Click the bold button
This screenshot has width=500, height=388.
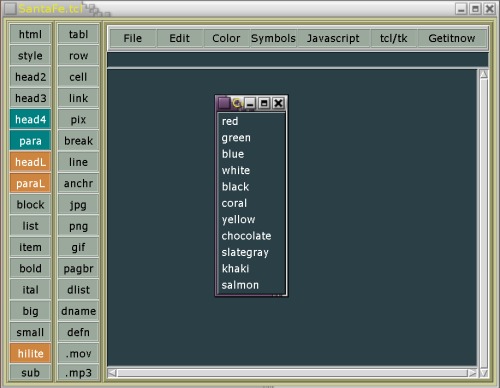pyautogui.click(x=30, y=268)
